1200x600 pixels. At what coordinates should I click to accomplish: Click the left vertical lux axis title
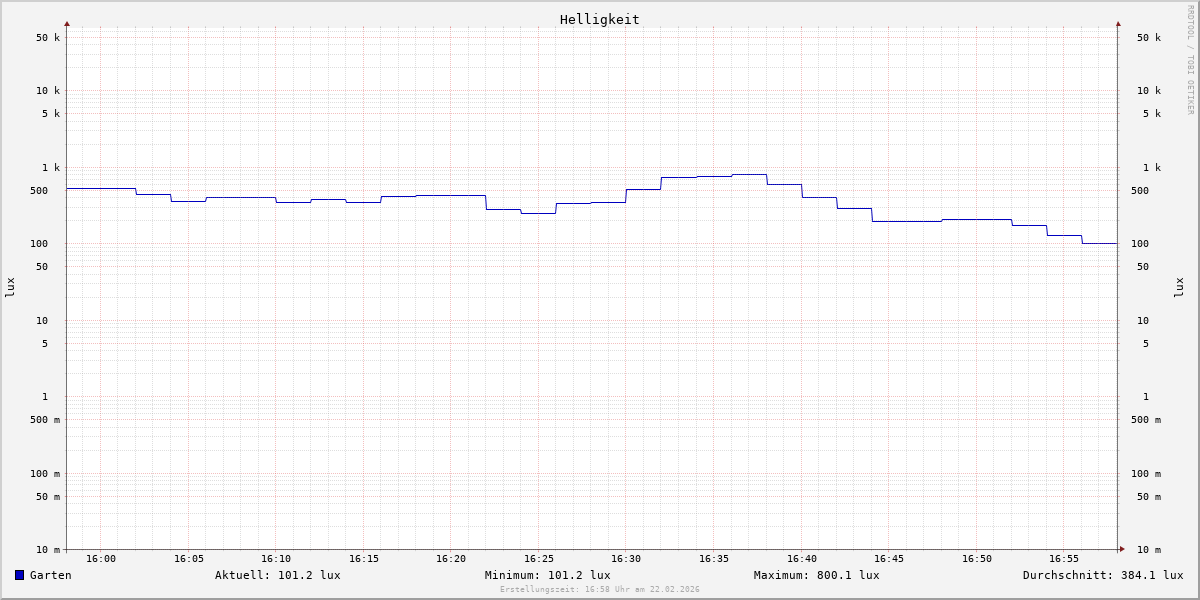10,287
